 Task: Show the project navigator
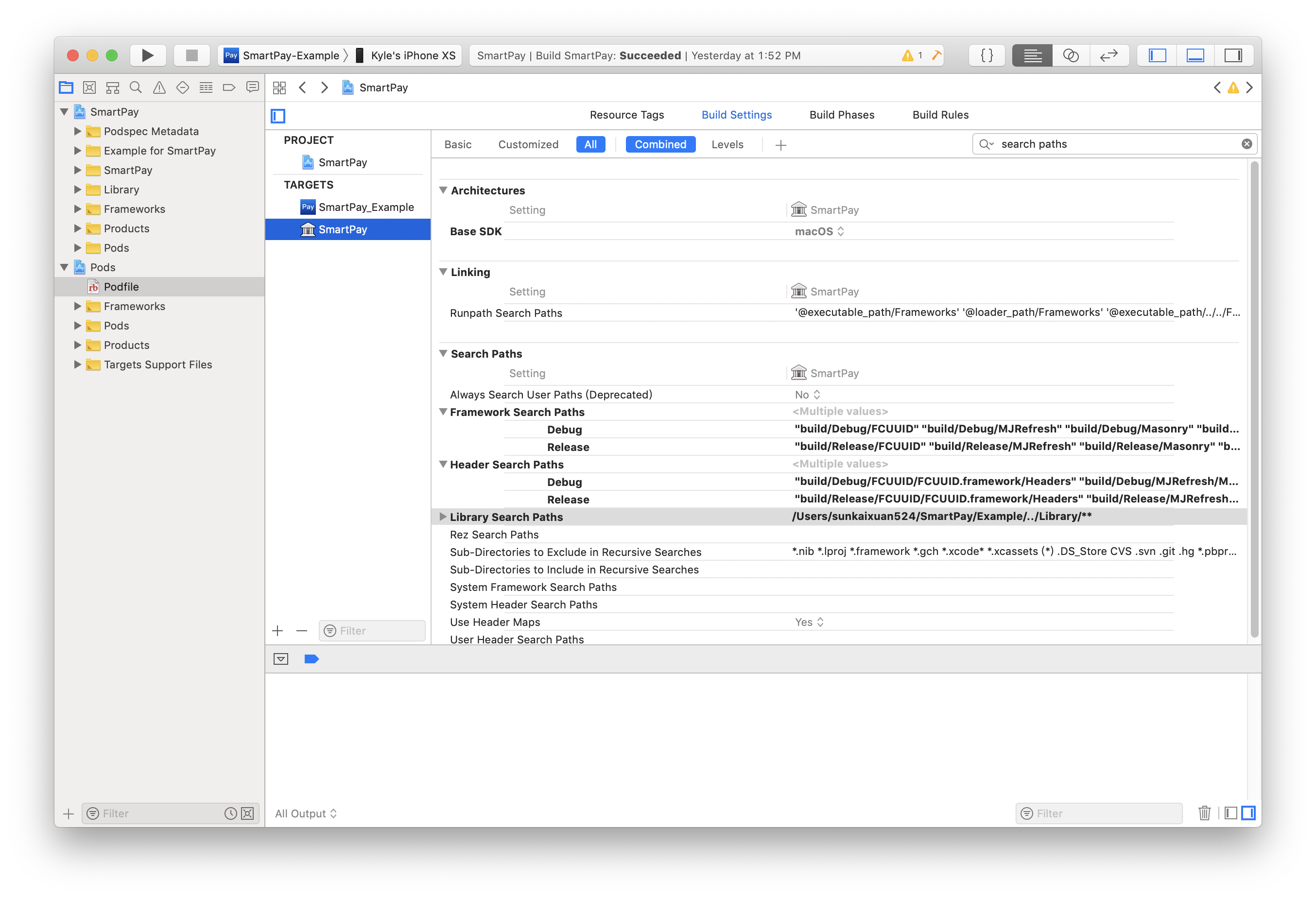tap(66, 88)
